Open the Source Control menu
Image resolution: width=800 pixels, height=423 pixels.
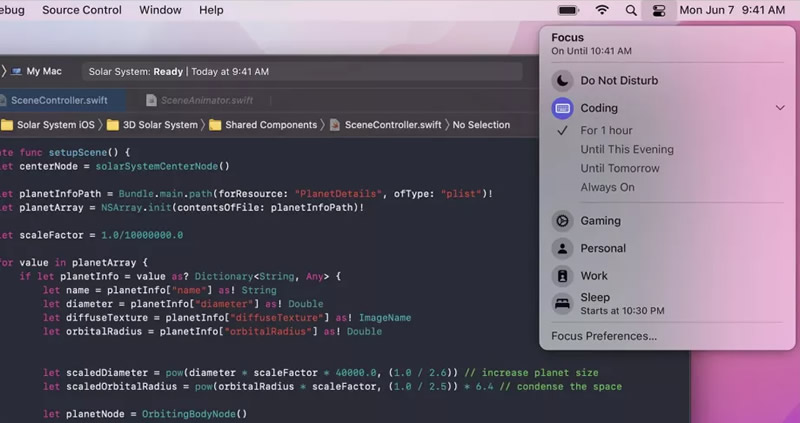tap(82, 10)
